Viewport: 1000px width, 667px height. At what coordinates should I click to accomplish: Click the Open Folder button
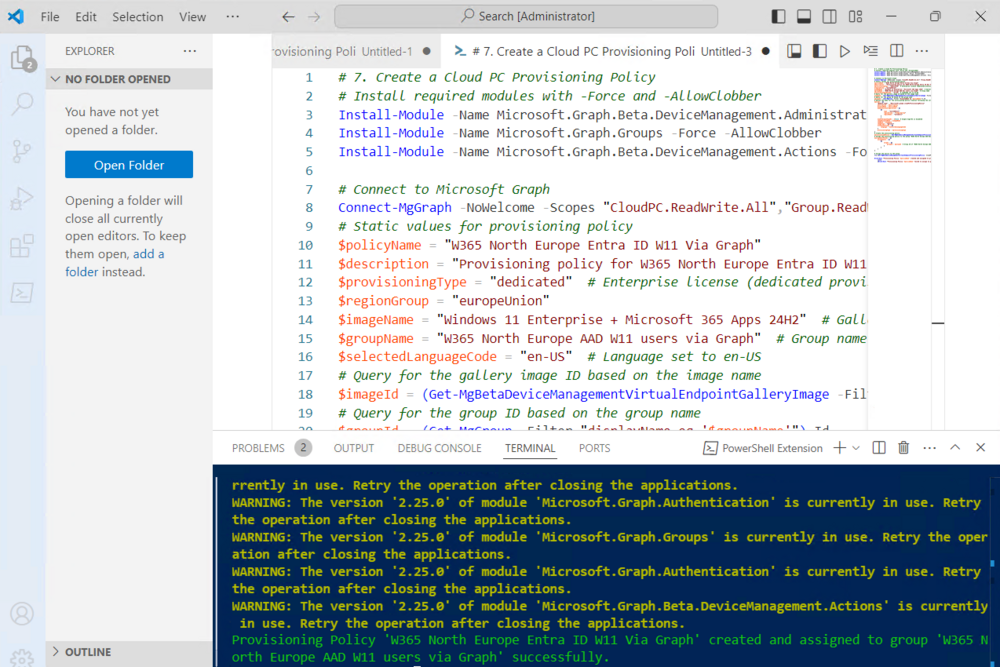coord(129,165)
